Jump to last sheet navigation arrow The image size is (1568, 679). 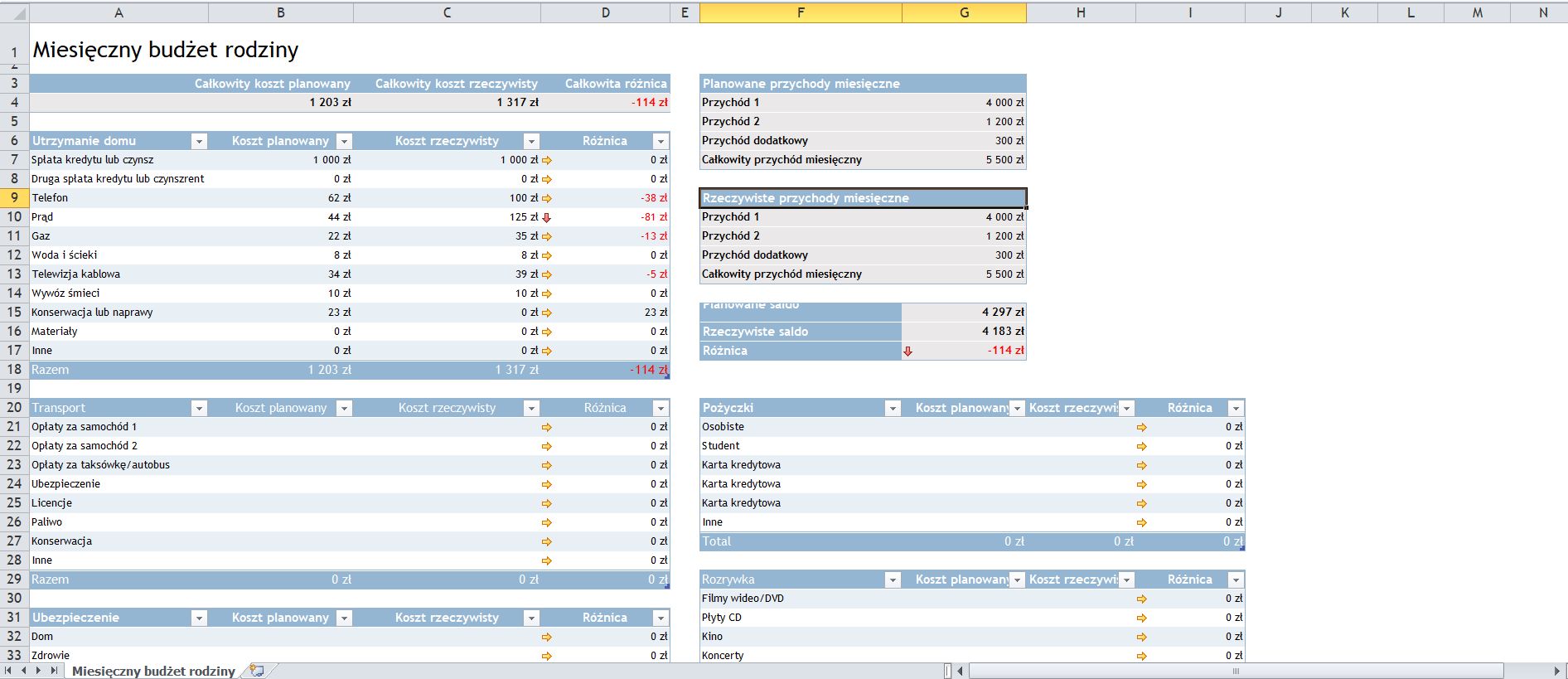tap(54, 670)
